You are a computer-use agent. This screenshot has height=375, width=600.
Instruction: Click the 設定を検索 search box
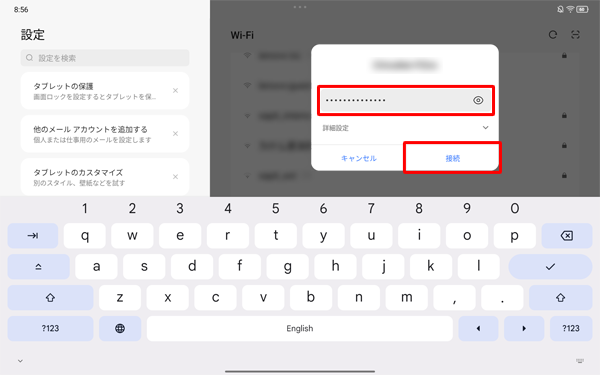coord(105,58)
